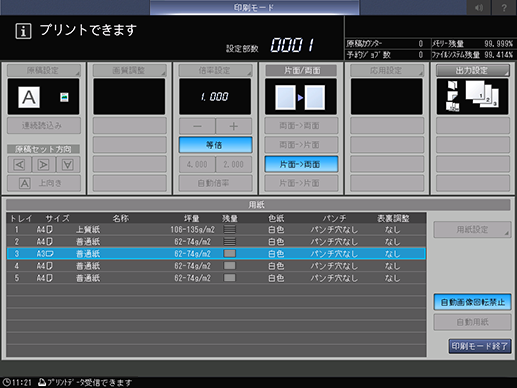
Task: Click the 1.000 magnification value display
Action: click(215, 97)
